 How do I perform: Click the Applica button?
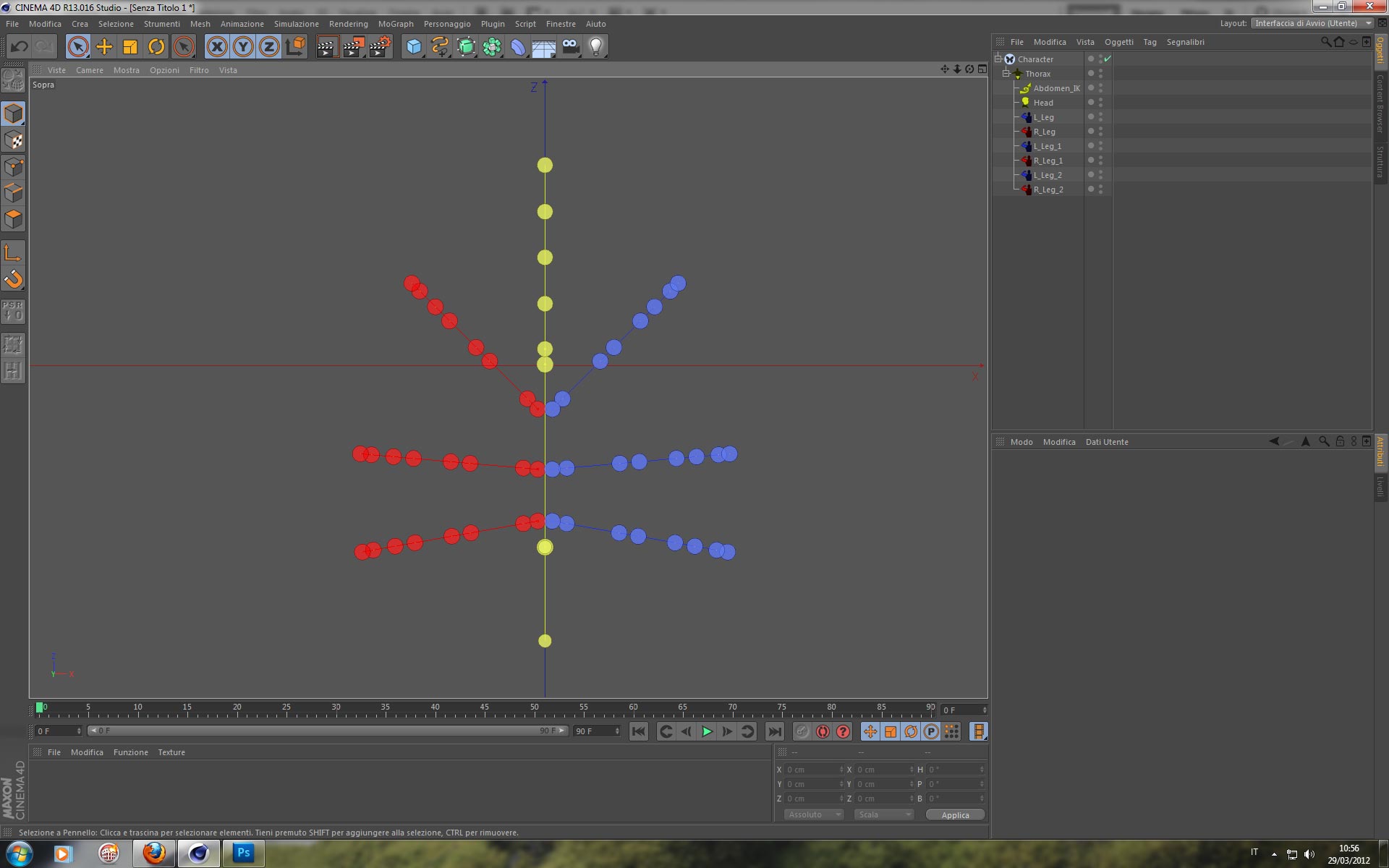[955, 814]
